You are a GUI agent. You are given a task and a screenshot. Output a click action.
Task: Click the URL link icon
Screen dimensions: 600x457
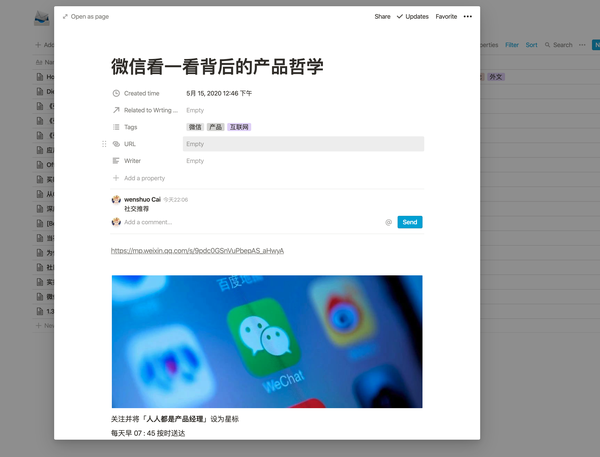tap(116, 144)
